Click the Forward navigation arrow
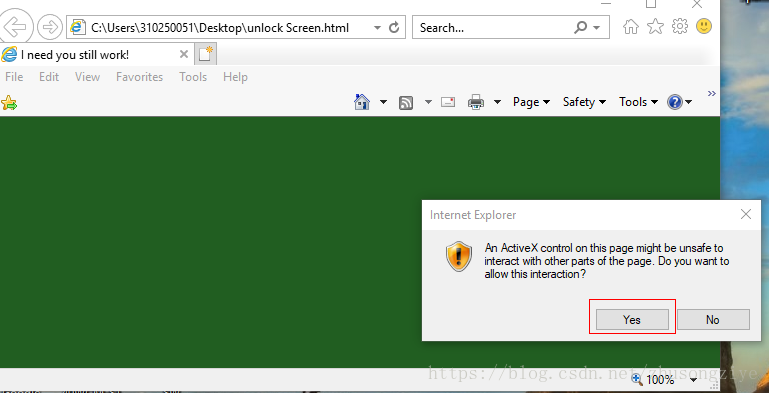Image resolution: width=769 pixels, height=393 pixels. 50,27
